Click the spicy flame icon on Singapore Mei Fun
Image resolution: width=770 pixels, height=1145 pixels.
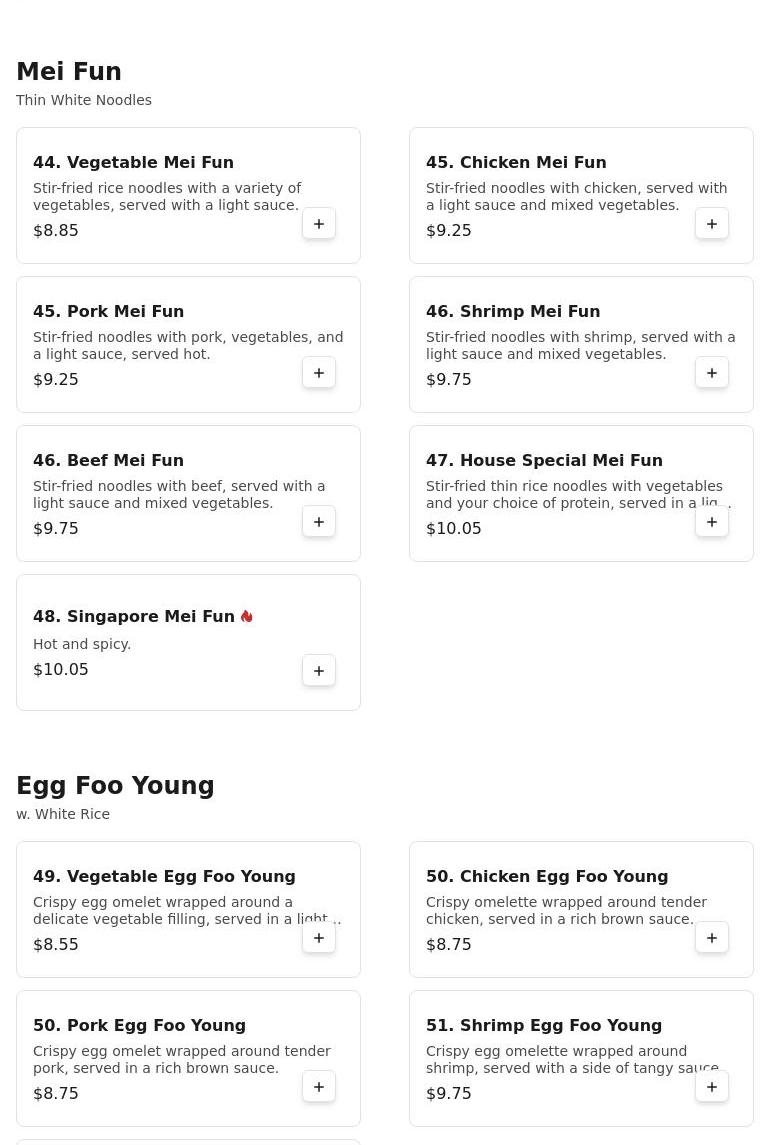pos(247,617)
